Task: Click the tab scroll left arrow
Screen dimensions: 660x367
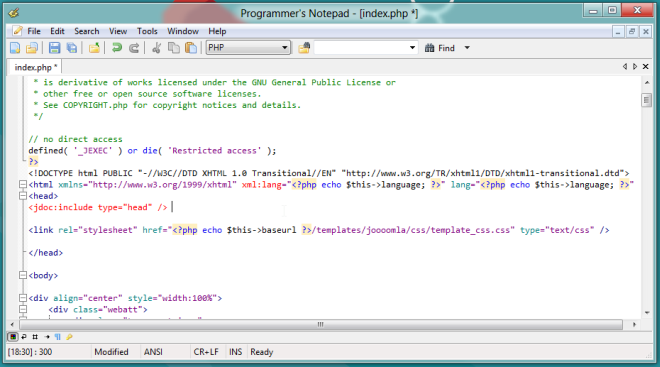Action: (x=625, y=66)
